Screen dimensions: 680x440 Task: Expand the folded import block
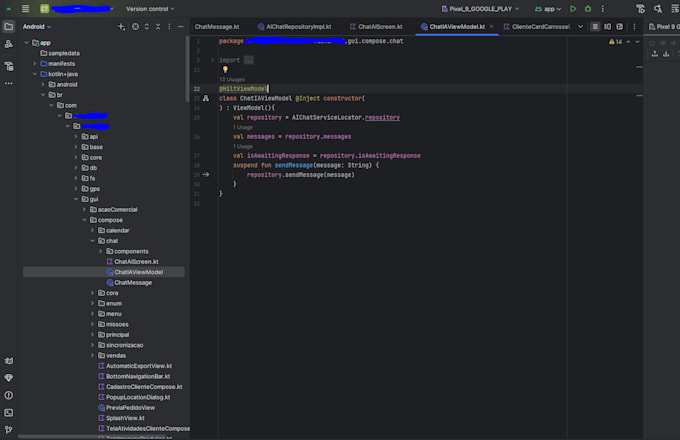click(x=212, y=60)
